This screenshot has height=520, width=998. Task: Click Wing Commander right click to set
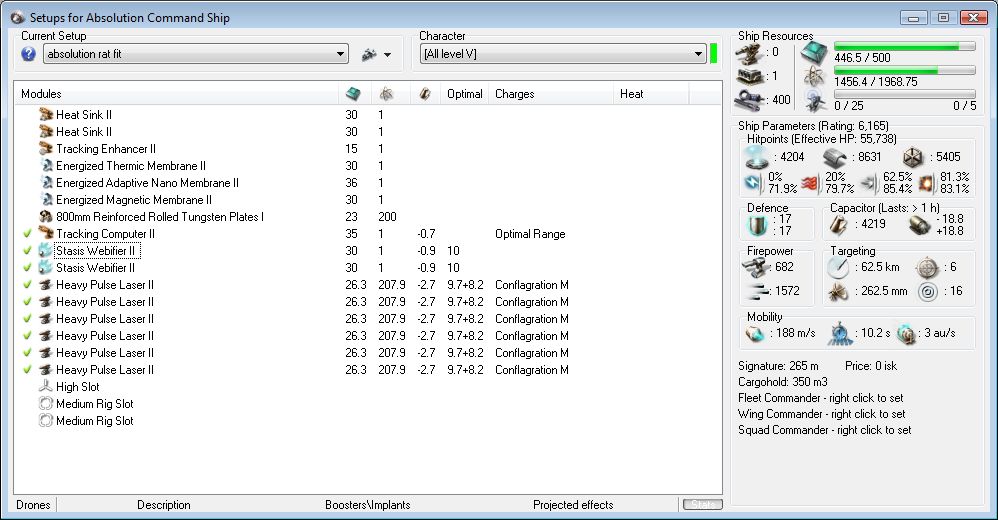pos(821,414)
